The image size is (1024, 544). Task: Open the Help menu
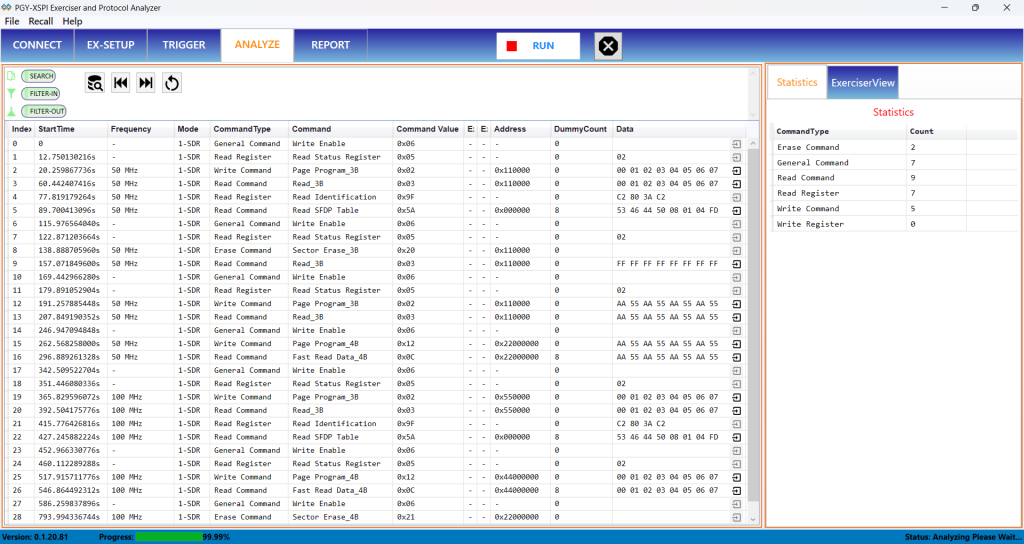[72, 21]
